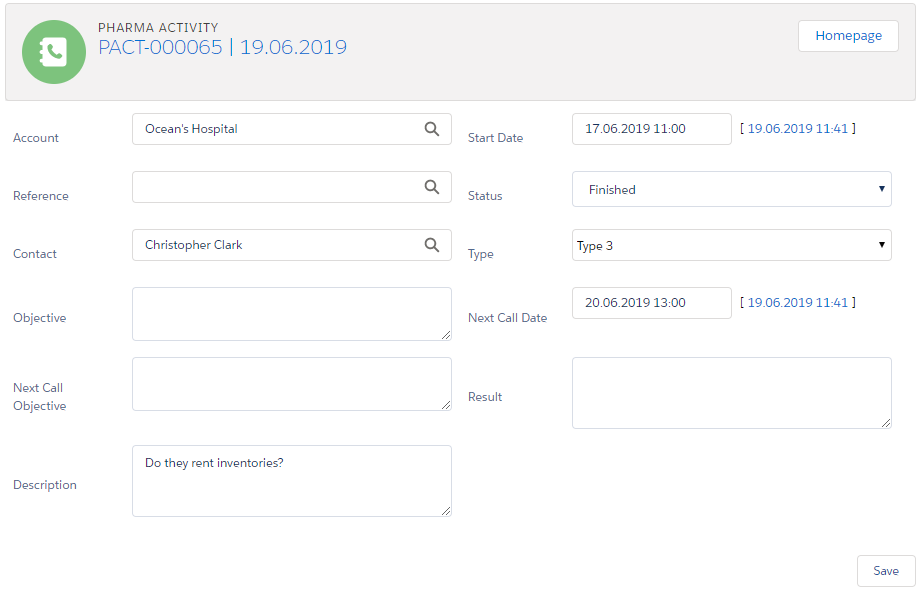The image size is (919, 591).
Task: Click the Start Date input field
Action: (651, 129)
